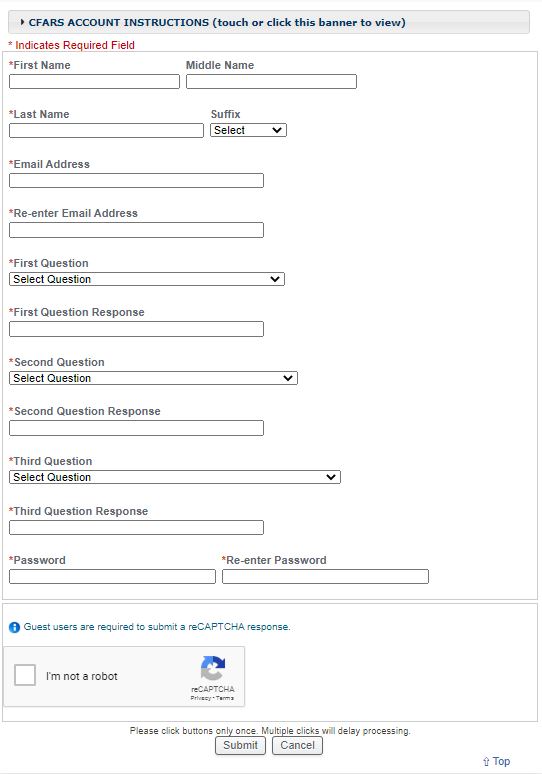Focus the Re-enter Password field
The width and height of the screenshot is (542, 774).
[x=325, y=577]
